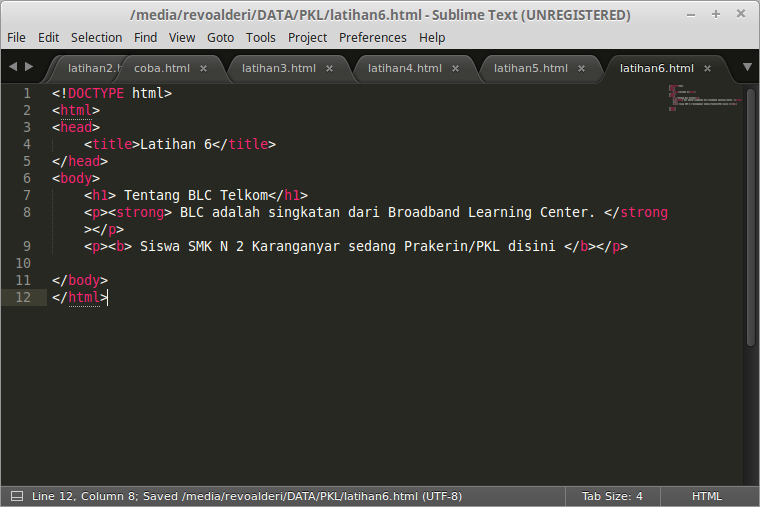760x507 pixels.
Task: Click line number 10 in the gutter
Action: (23, 263)
